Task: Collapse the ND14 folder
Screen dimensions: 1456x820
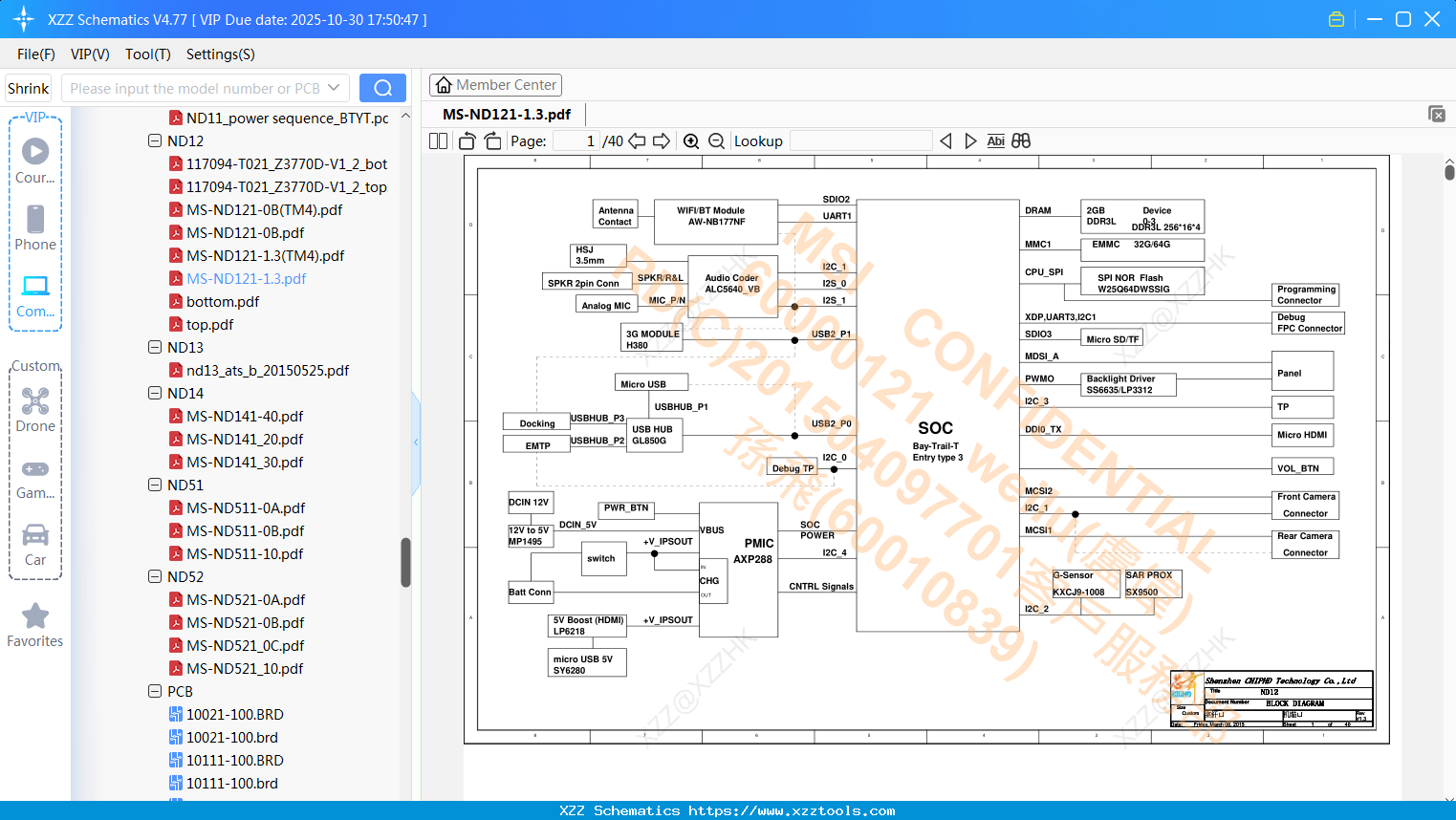Action: tap(155, 394)
